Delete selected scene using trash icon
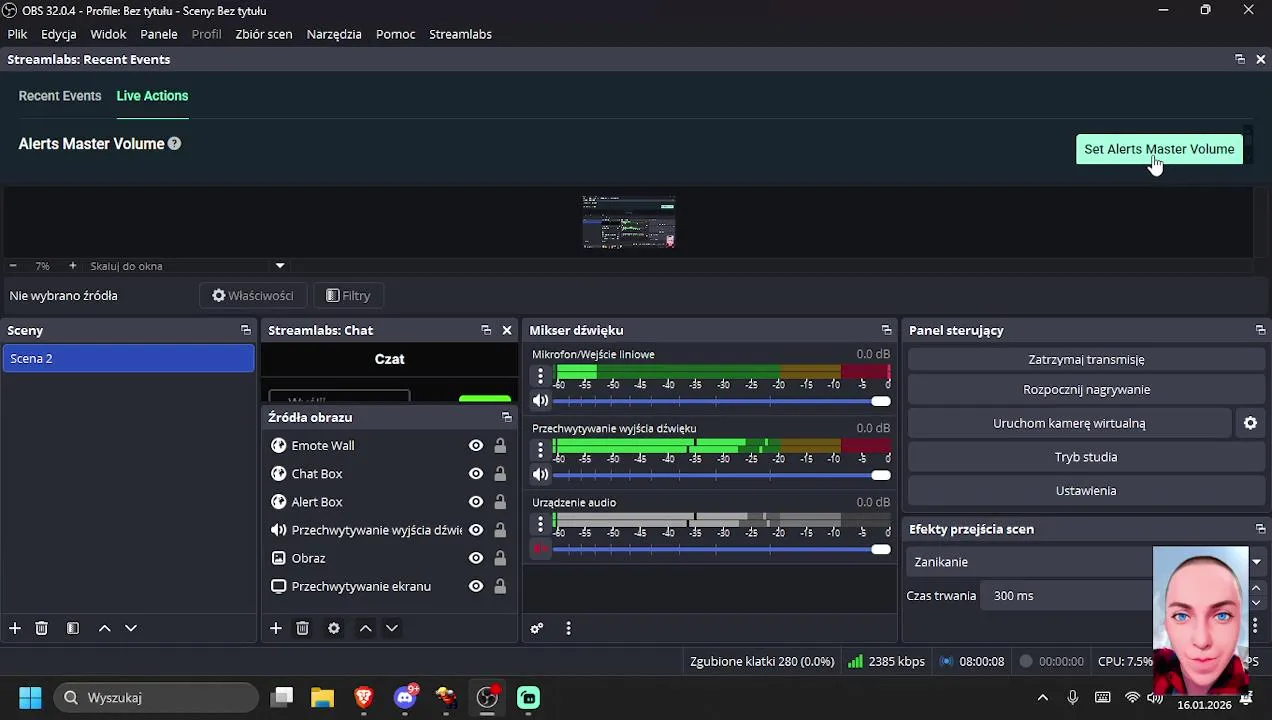 coord(41,628)
